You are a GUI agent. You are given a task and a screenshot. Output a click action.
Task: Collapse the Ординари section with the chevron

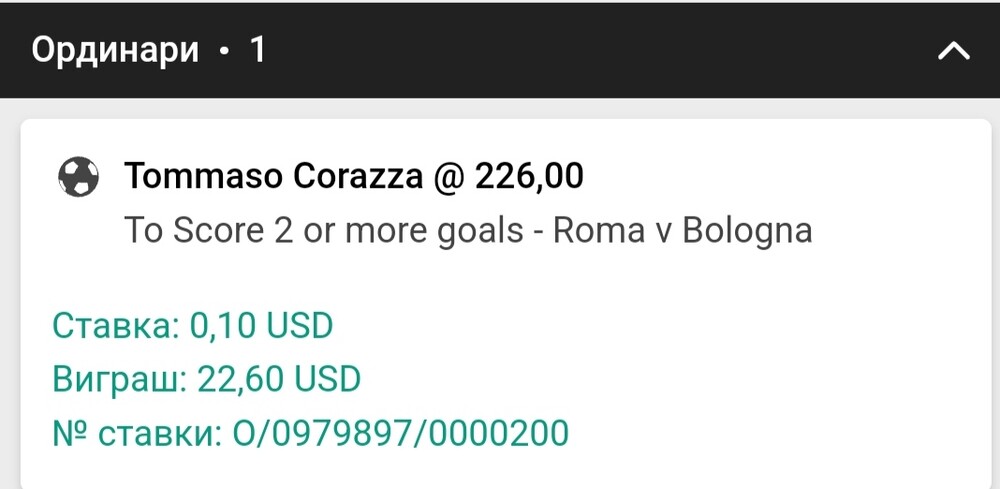coord(953,50)
